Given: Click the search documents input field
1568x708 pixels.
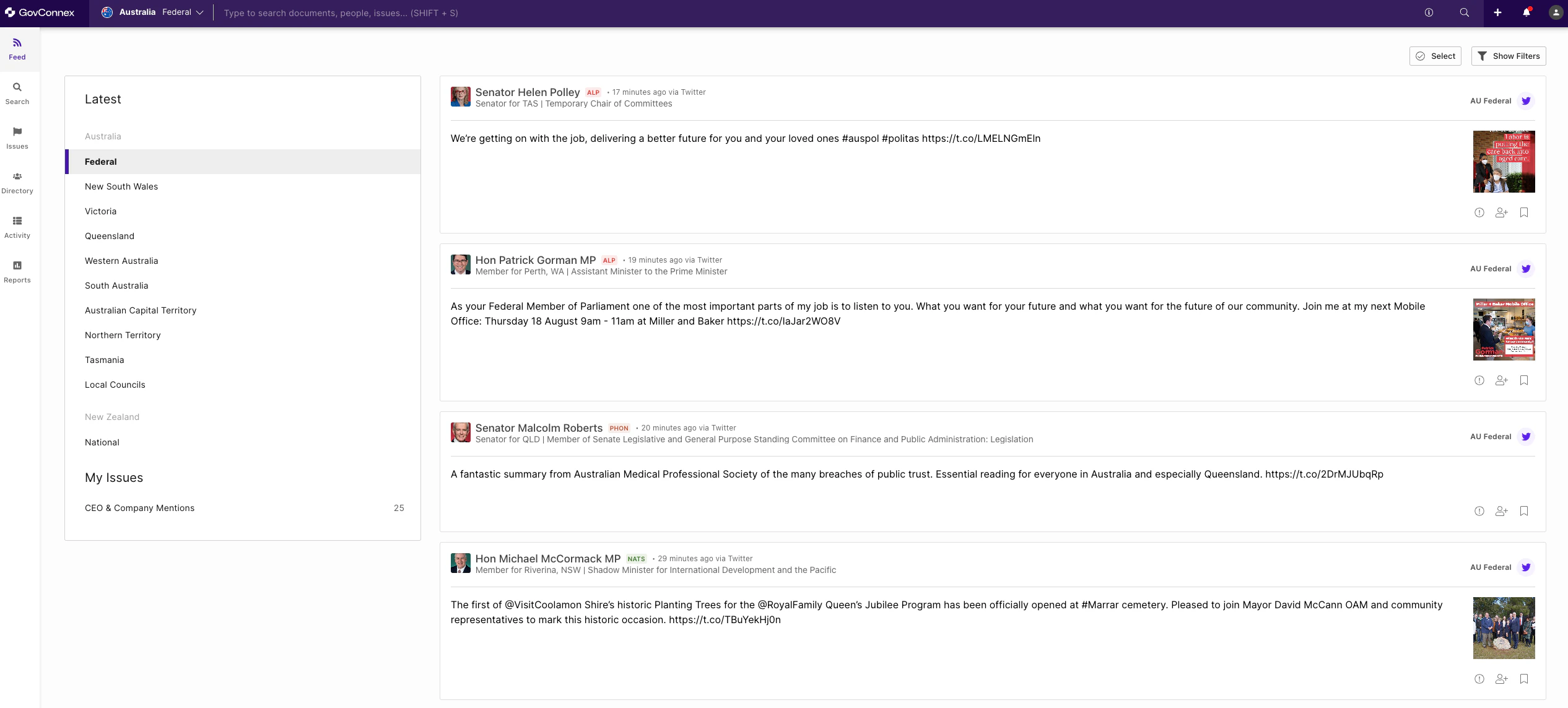Looking at the screenshot, I should pyautogui.click(x=495, y=13).
